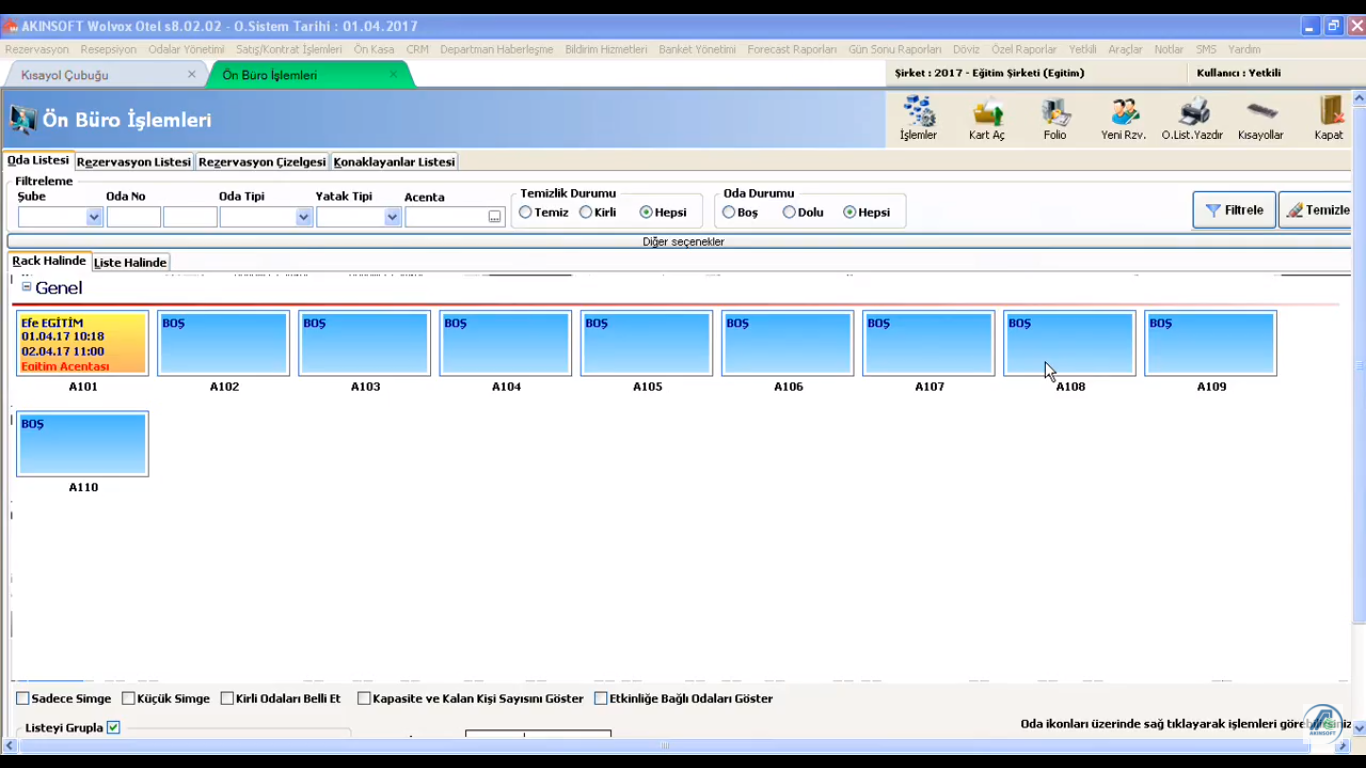Toggle Kirli Odaları Belli Et checkbox
This screenshot has width=1366, height=768.
coord(228,699)
